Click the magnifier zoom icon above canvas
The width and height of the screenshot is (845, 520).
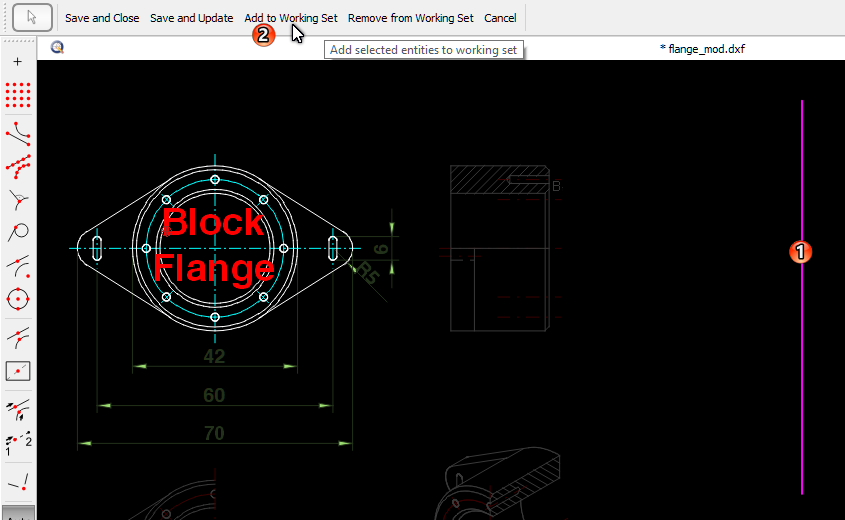click(x=57, y=48)
